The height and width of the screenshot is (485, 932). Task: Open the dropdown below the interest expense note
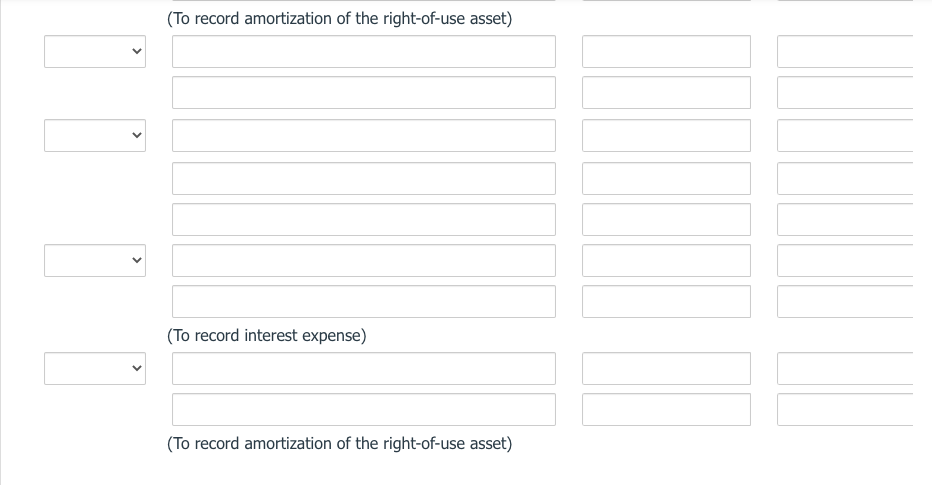coord(95,368)
